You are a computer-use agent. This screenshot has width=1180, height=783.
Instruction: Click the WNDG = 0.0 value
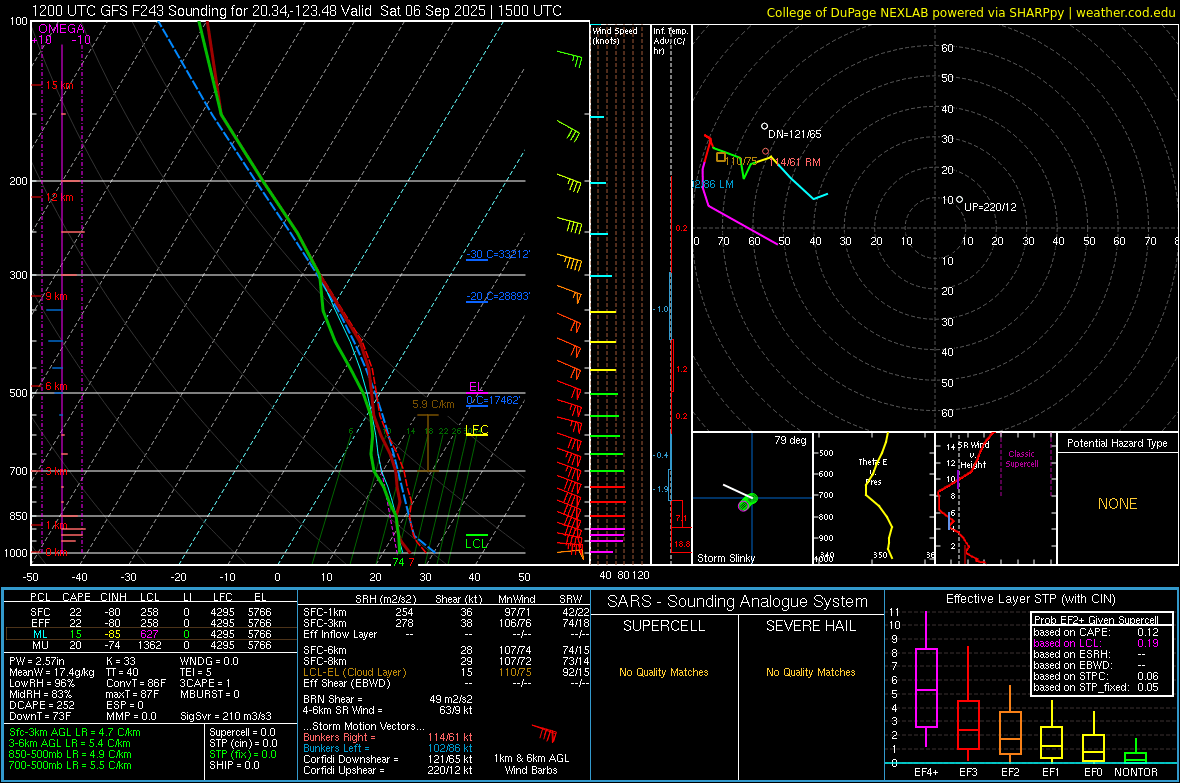pos(208,661)
